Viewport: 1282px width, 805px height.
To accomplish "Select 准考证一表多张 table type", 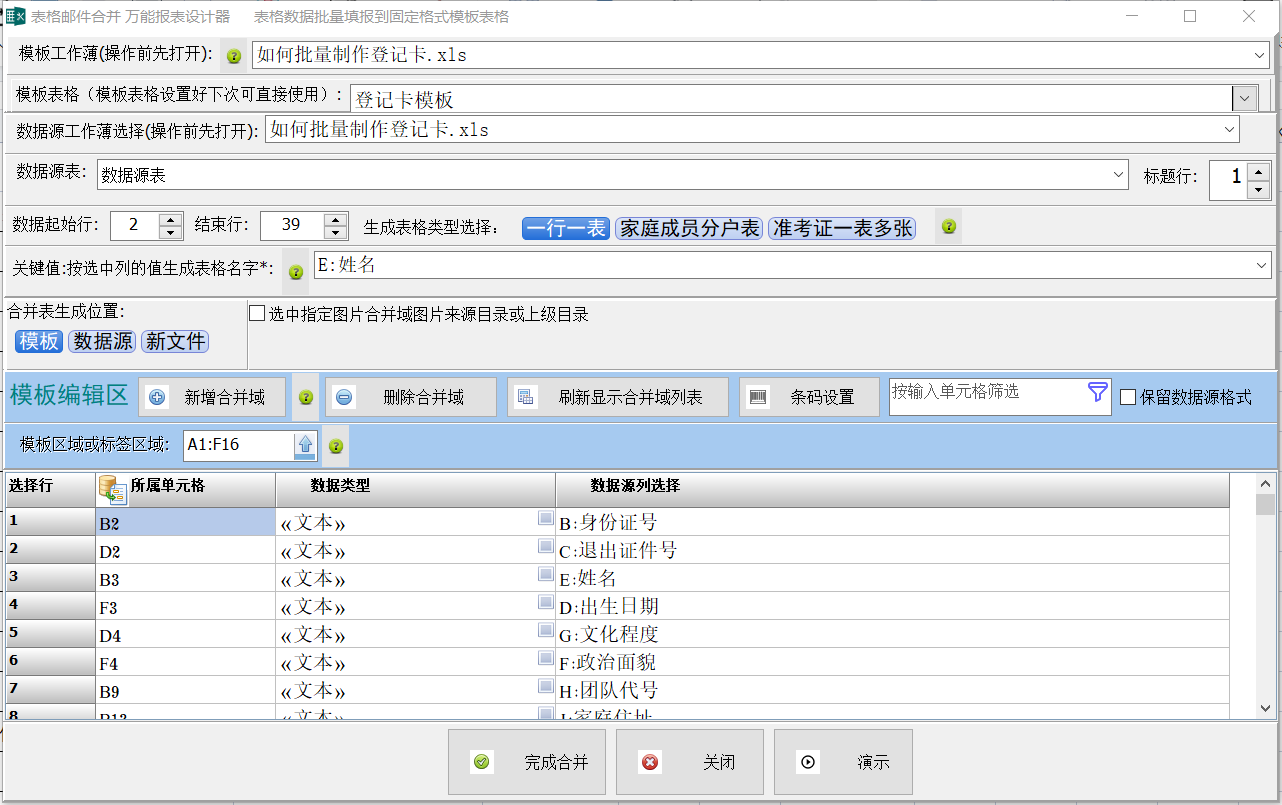I will (842, 228).
